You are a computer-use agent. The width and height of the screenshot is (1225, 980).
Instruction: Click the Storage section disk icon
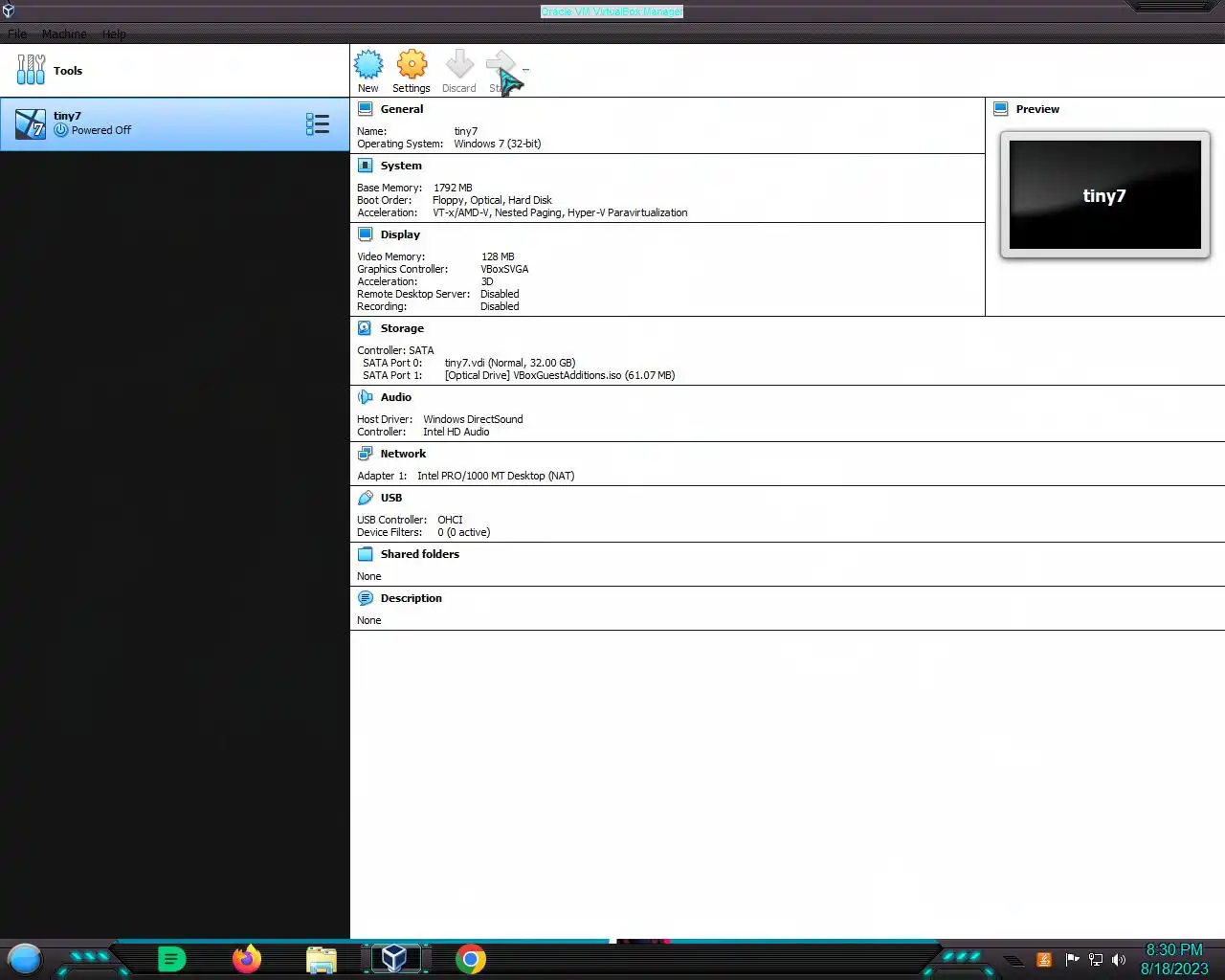click(x=366, y=328)
